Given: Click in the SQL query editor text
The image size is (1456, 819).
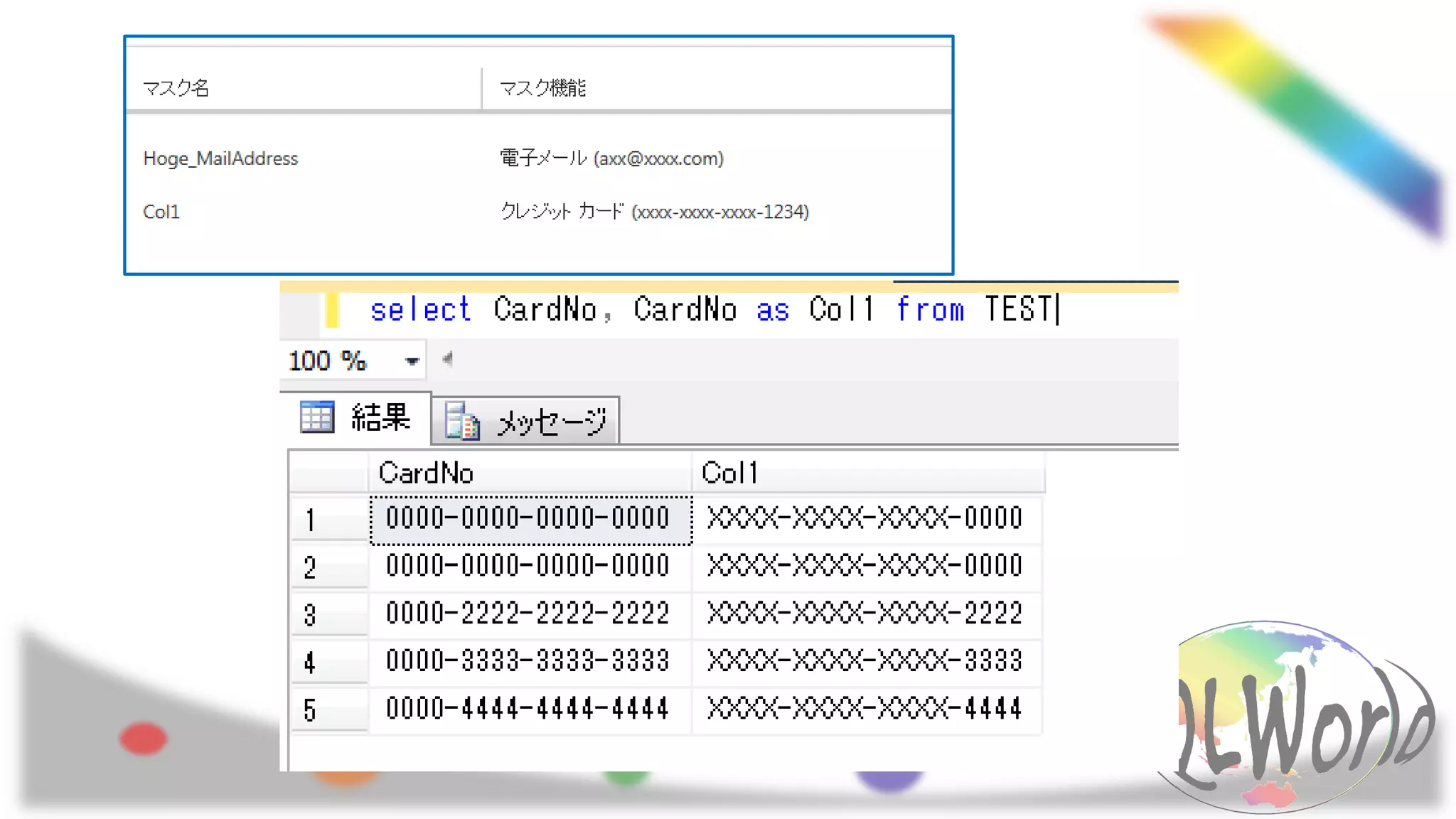Looking at the screenshot, I should coord(711,310).
